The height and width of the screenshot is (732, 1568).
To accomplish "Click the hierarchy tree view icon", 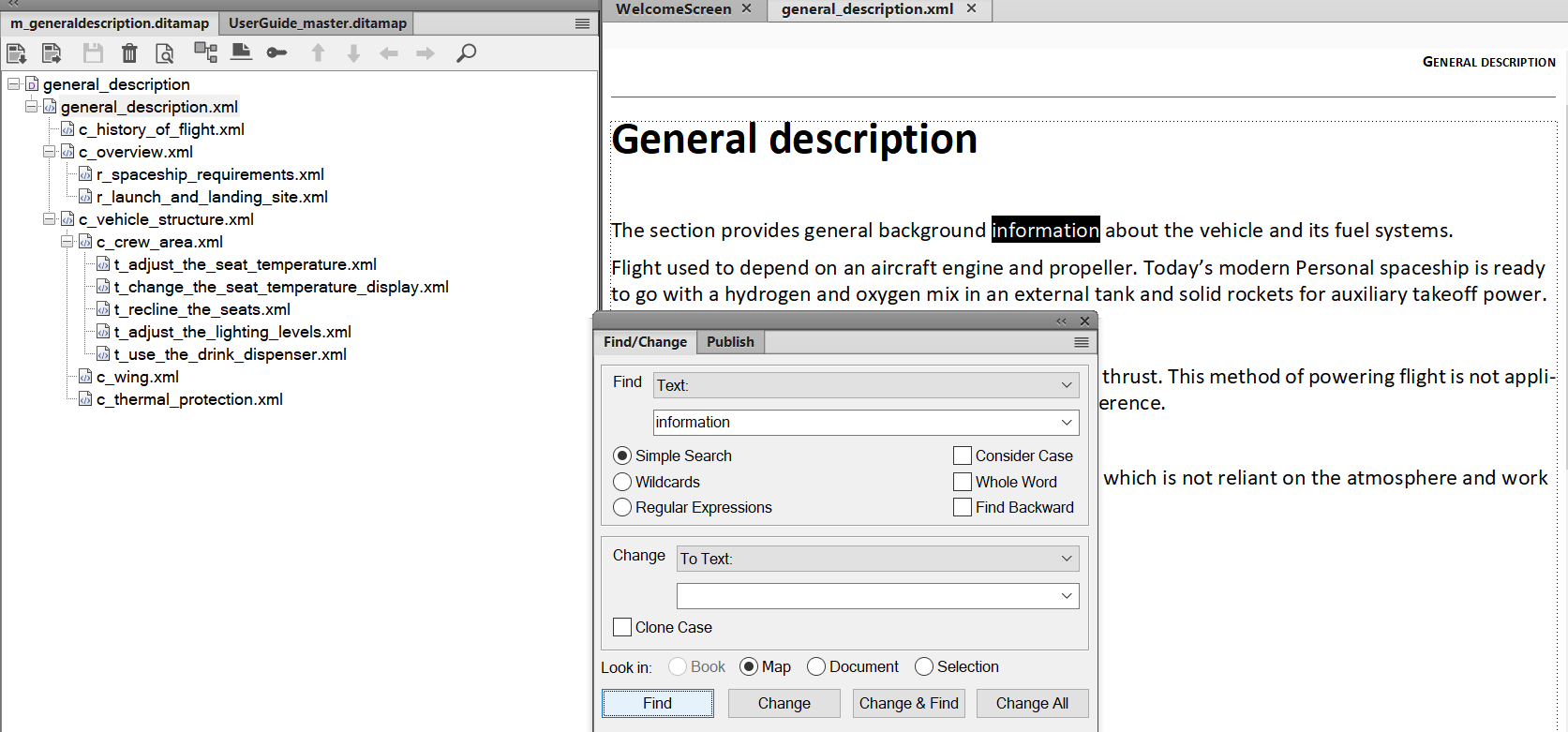I will click(x=205, y=53).
